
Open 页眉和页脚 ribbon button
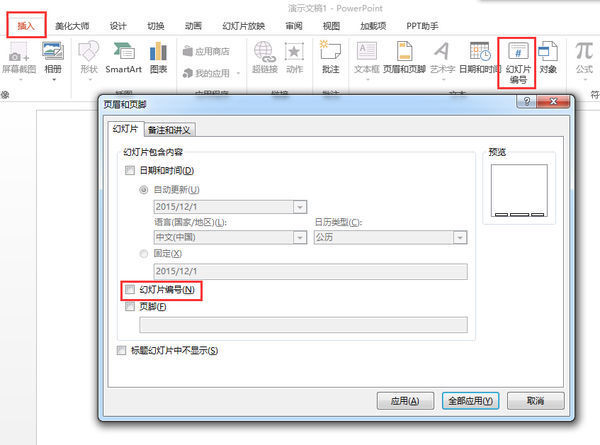click(x=405, y=58)
